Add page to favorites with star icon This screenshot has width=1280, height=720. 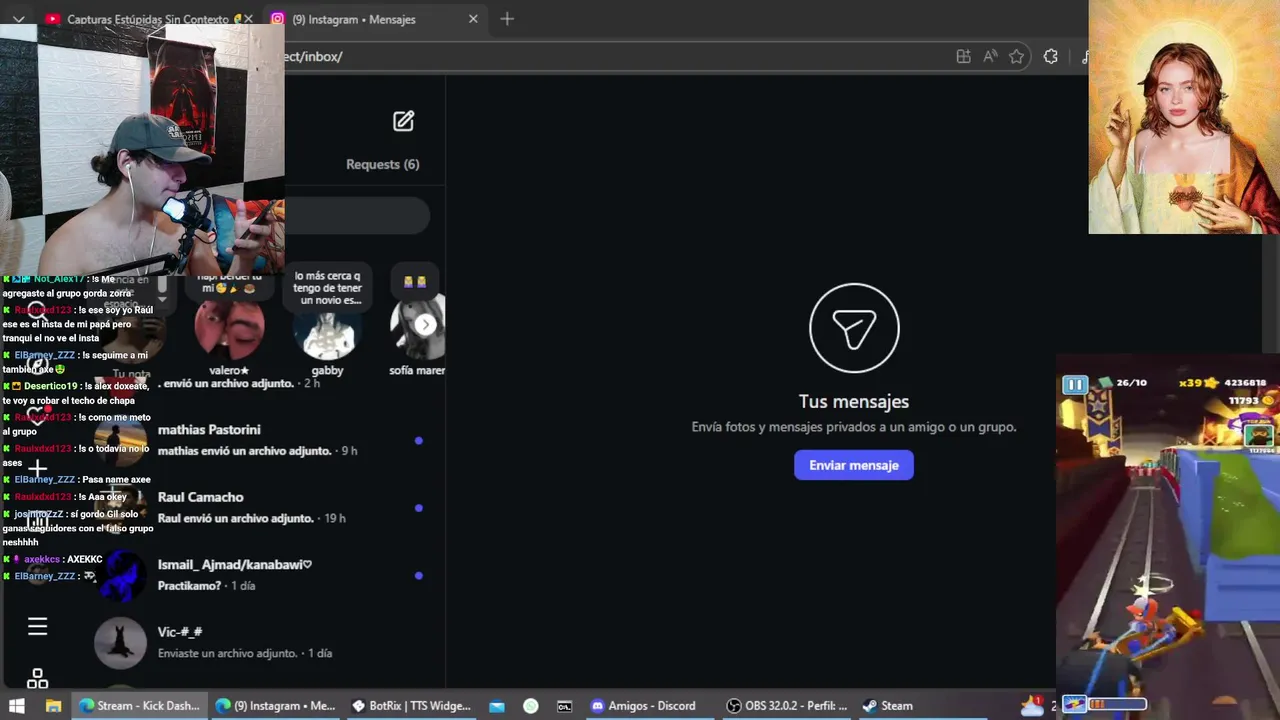pos(1017,57)
